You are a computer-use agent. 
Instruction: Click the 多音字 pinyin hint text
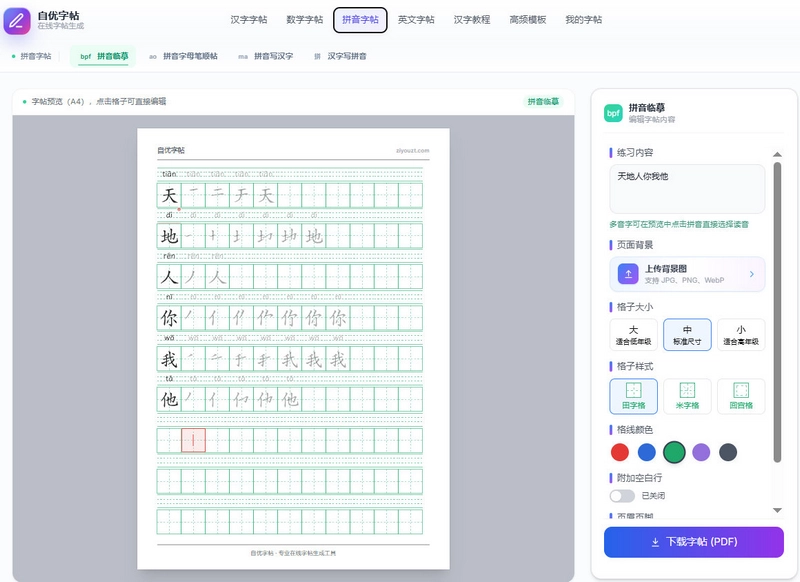click(x=679, y=224)
